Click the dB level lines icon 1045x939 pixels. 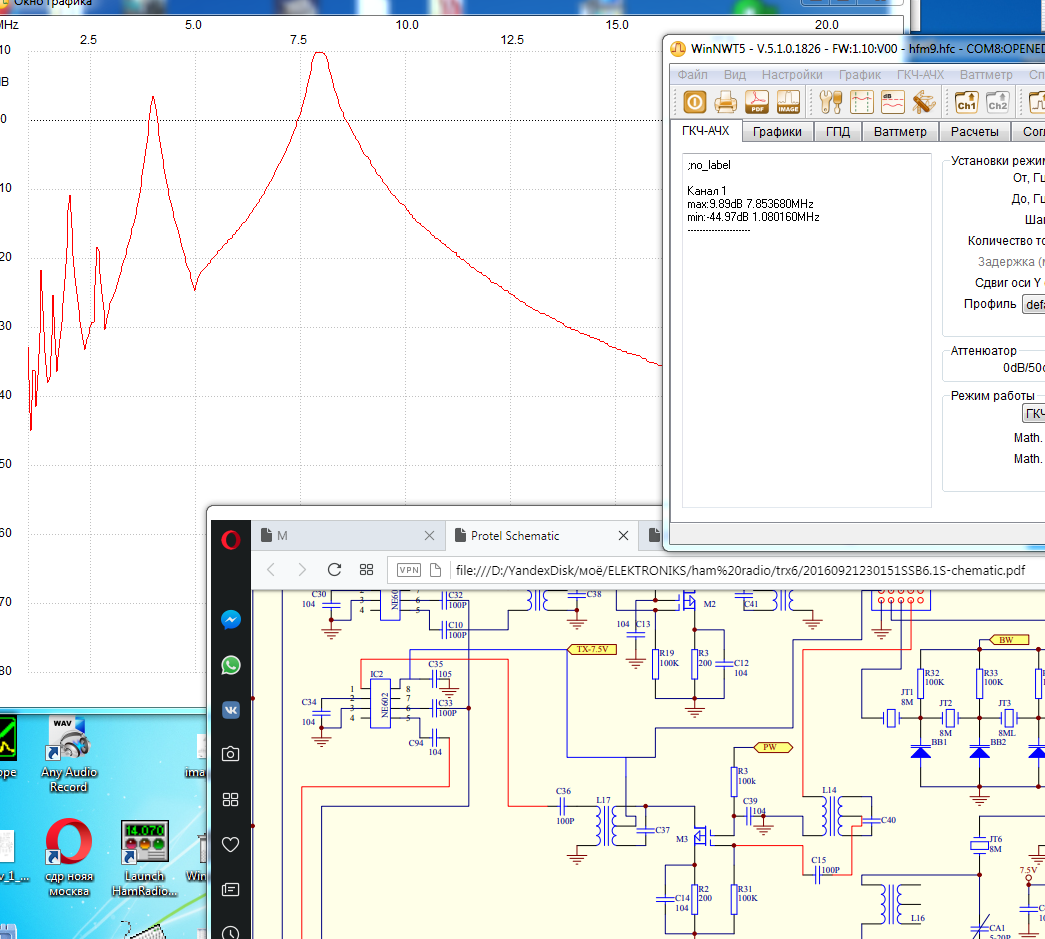(893, 103)
